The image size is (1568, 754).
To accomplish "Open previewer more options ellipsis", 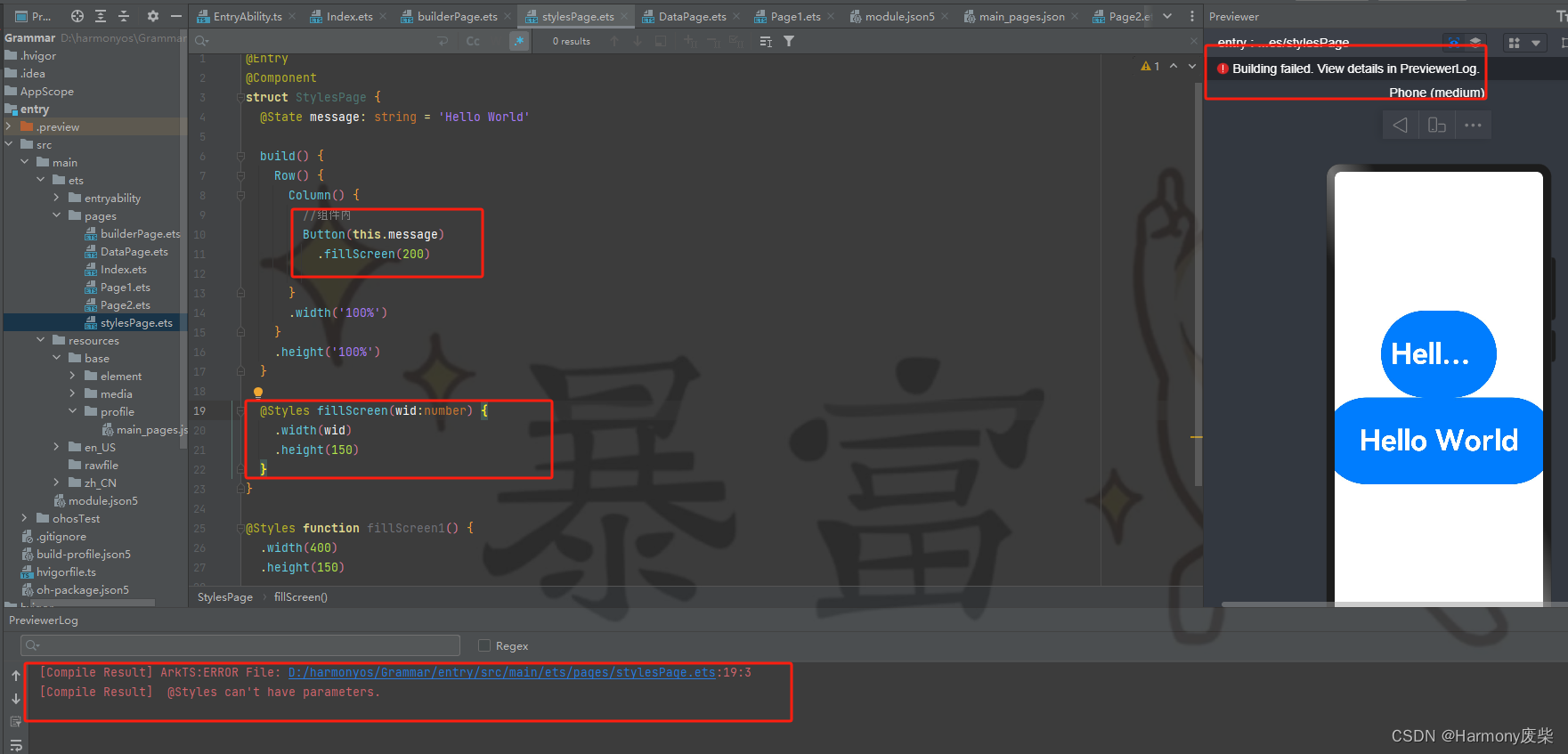I will (1473, 125).
